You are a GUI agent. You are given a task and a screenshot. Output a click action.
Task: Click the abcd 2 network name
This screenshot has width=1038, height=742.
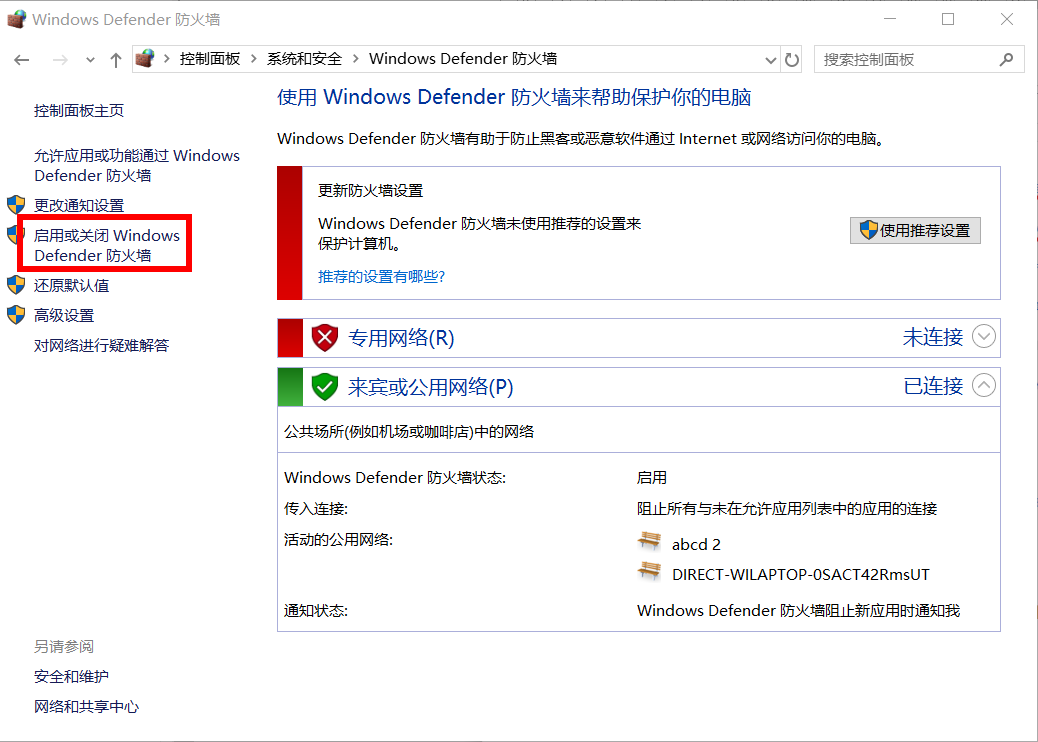(x=696, y=544)
